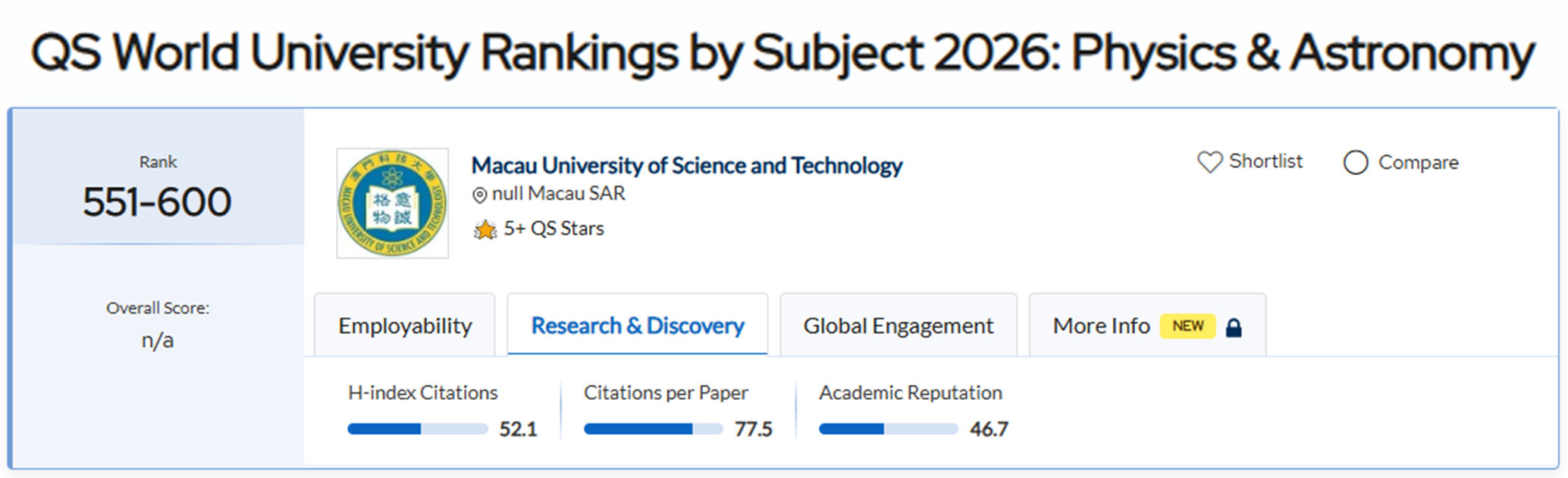This screenshot has width=1568, height=478.
Task: Click the 551-600 rank value
Action: tap(157, 202)
